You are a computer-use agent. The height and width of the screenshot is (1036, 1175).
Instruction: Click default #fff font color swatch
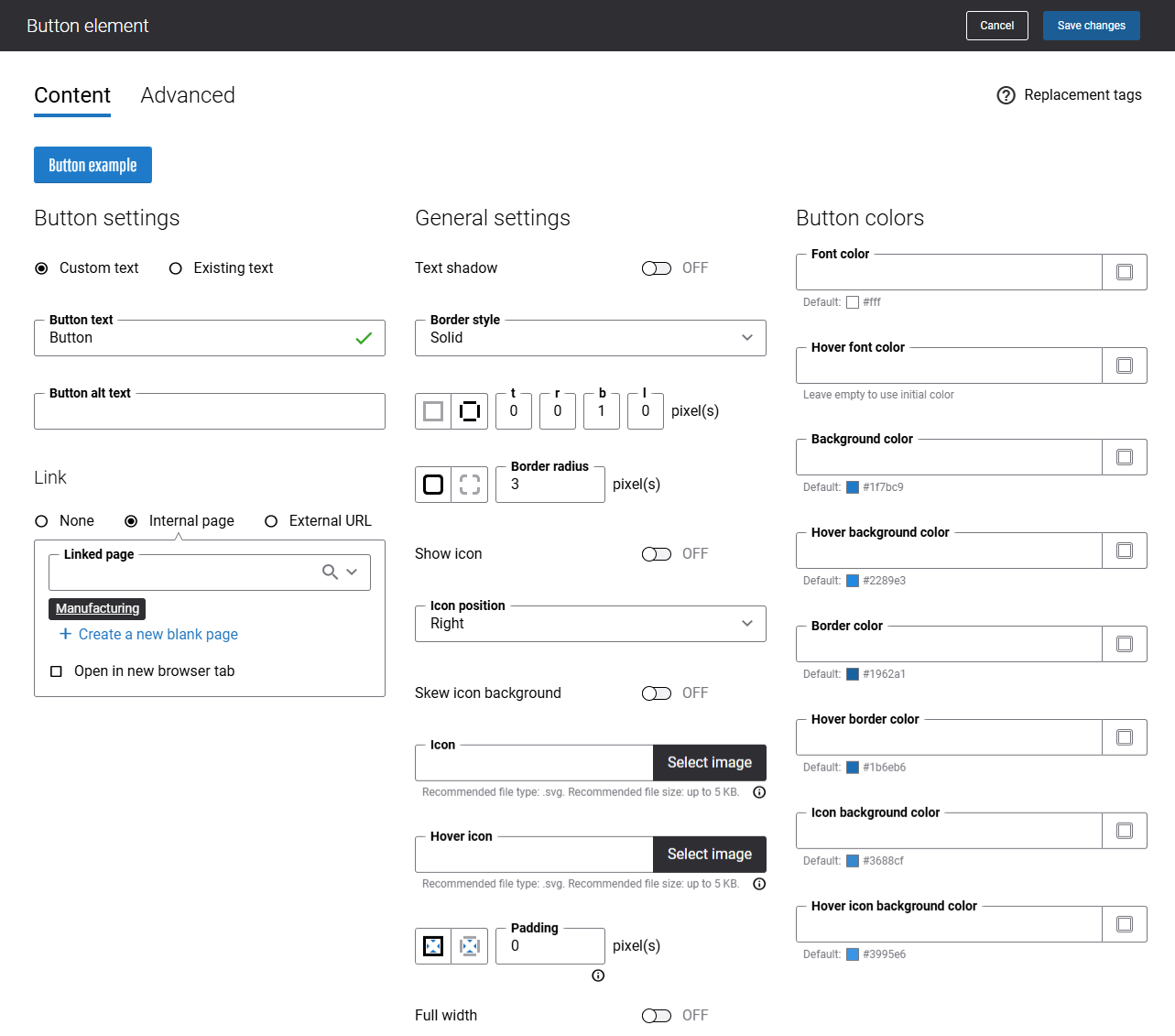853,302
